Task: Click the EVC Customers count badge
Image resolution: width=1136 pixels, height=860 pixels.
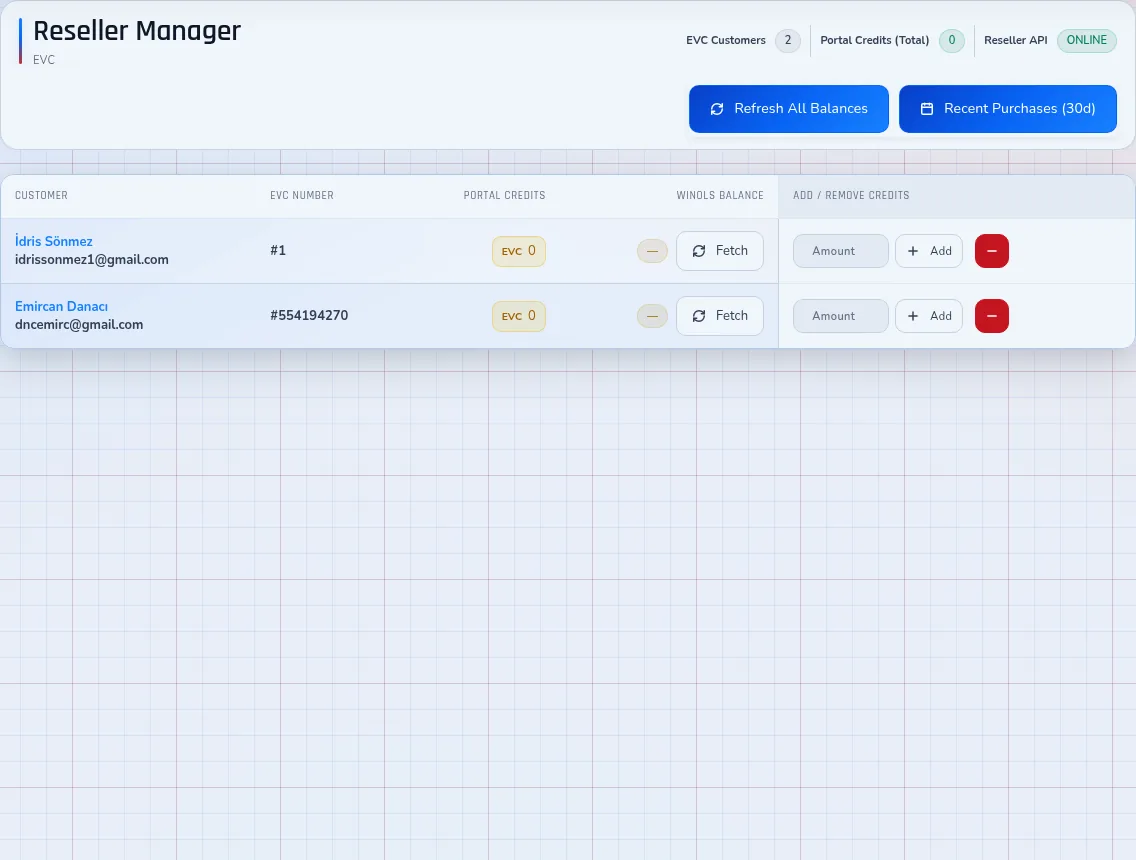Action: point(788,41)
